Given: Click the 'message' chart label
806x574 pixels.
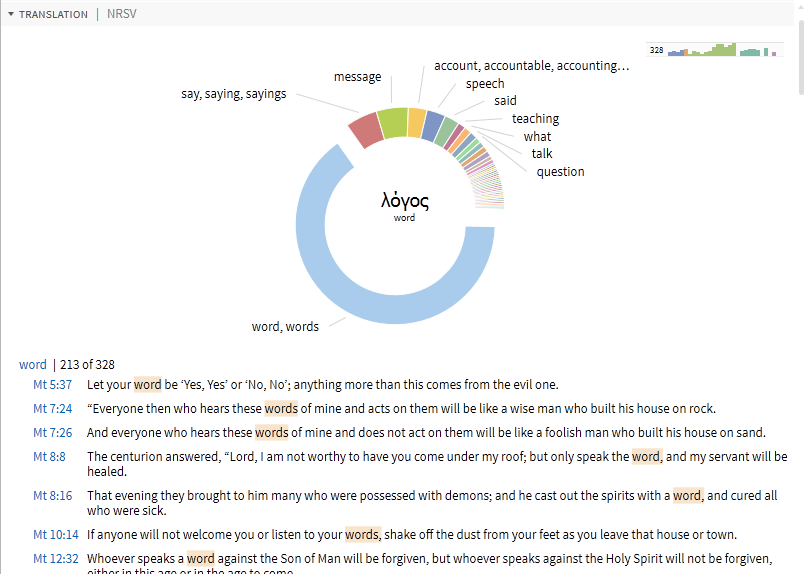Looking at the screenshot, I should (357, 77).
